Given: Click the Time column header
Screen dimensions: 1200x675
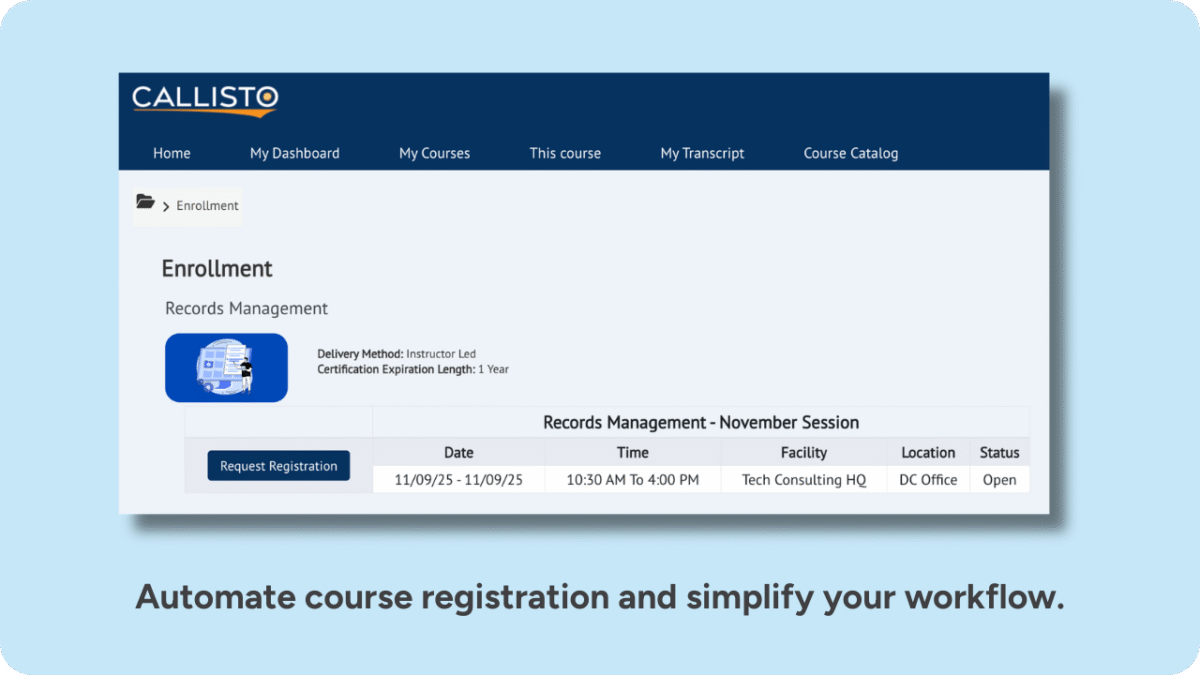Looking at the screenshot, I should pyautogui.click(x=632, y=453).
